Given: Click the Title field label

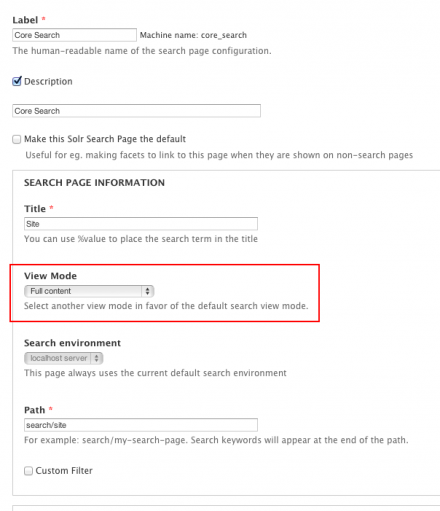Looking at the screenshot, I should (x=35, y=209).
